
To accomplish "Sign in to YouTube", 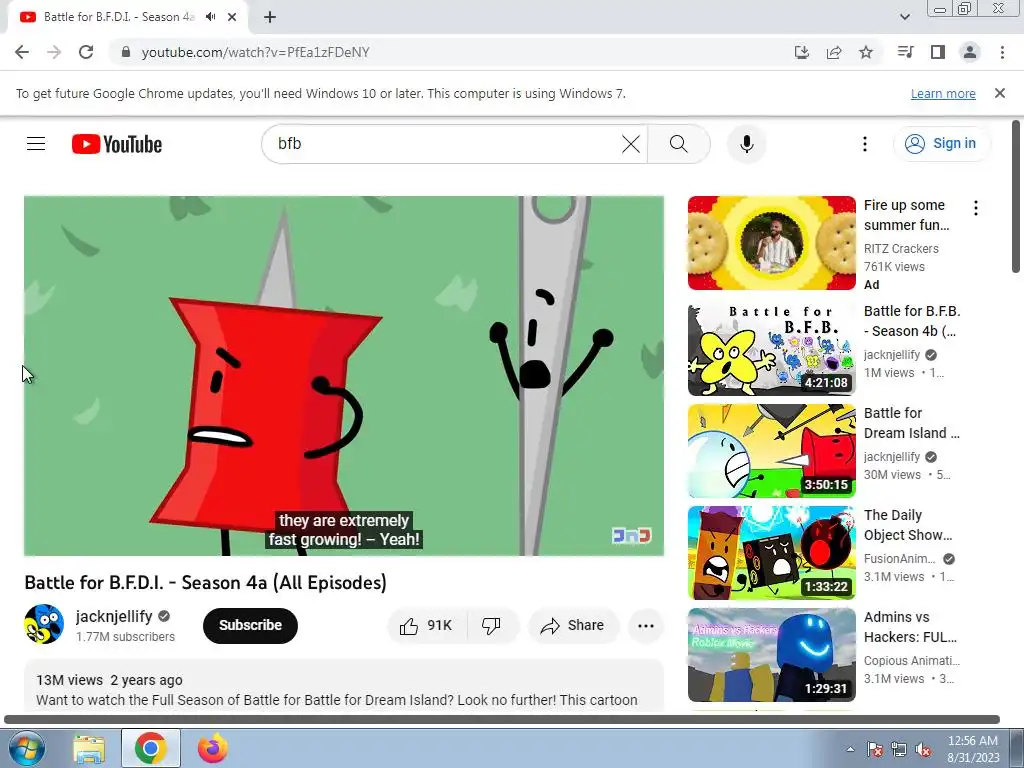I will point(941,144).
